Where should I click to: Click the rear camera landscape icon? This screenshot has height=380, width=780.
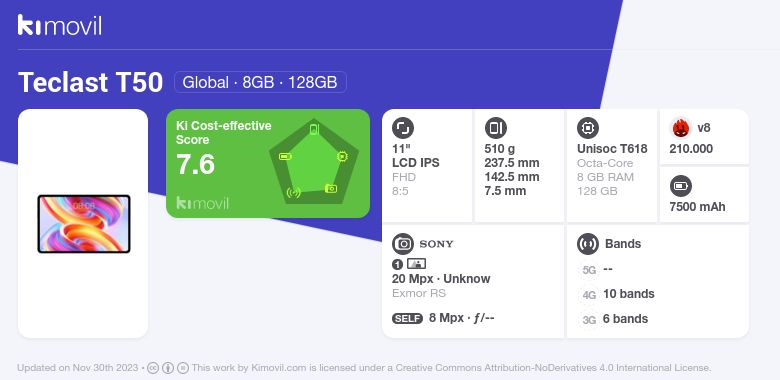pyautogui.click(x=416, y=264)
